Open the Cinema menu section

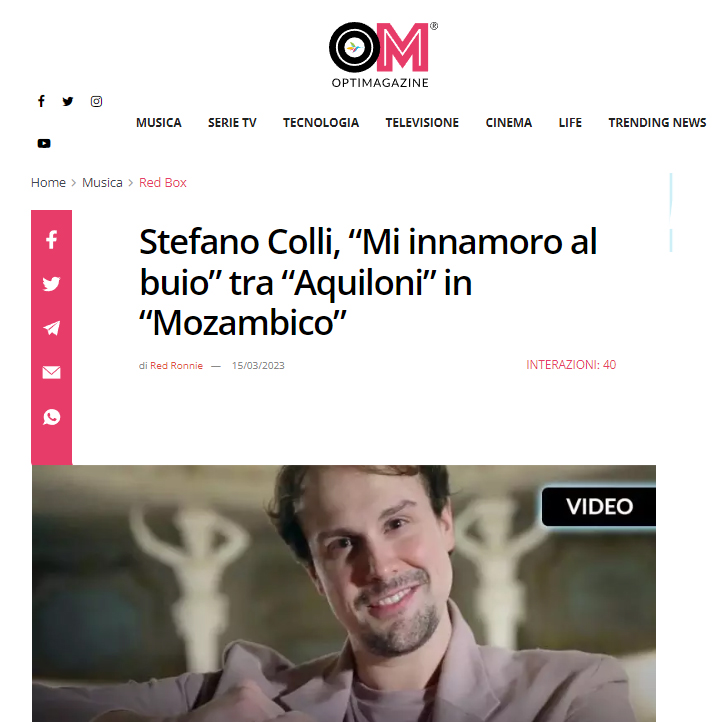coord(509,123)
